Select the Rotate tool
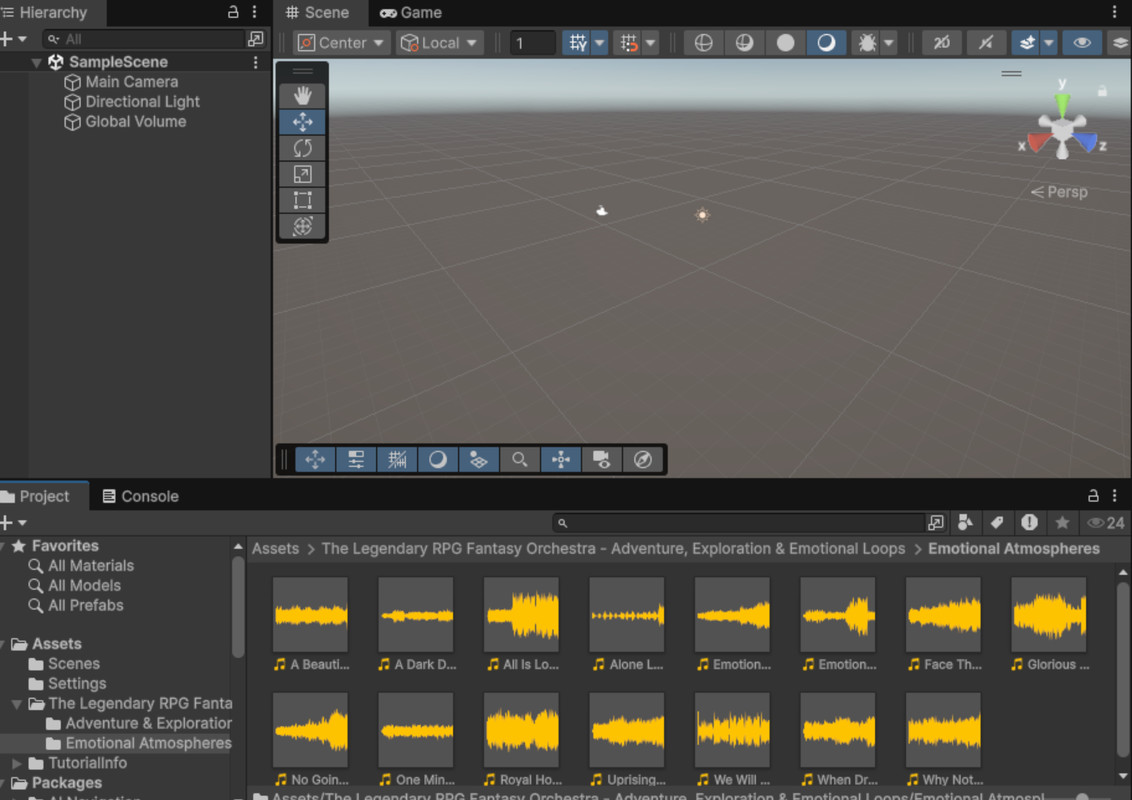Viewport: 1132px width, 800px height. pyautogui.click(x=302, y=148)
